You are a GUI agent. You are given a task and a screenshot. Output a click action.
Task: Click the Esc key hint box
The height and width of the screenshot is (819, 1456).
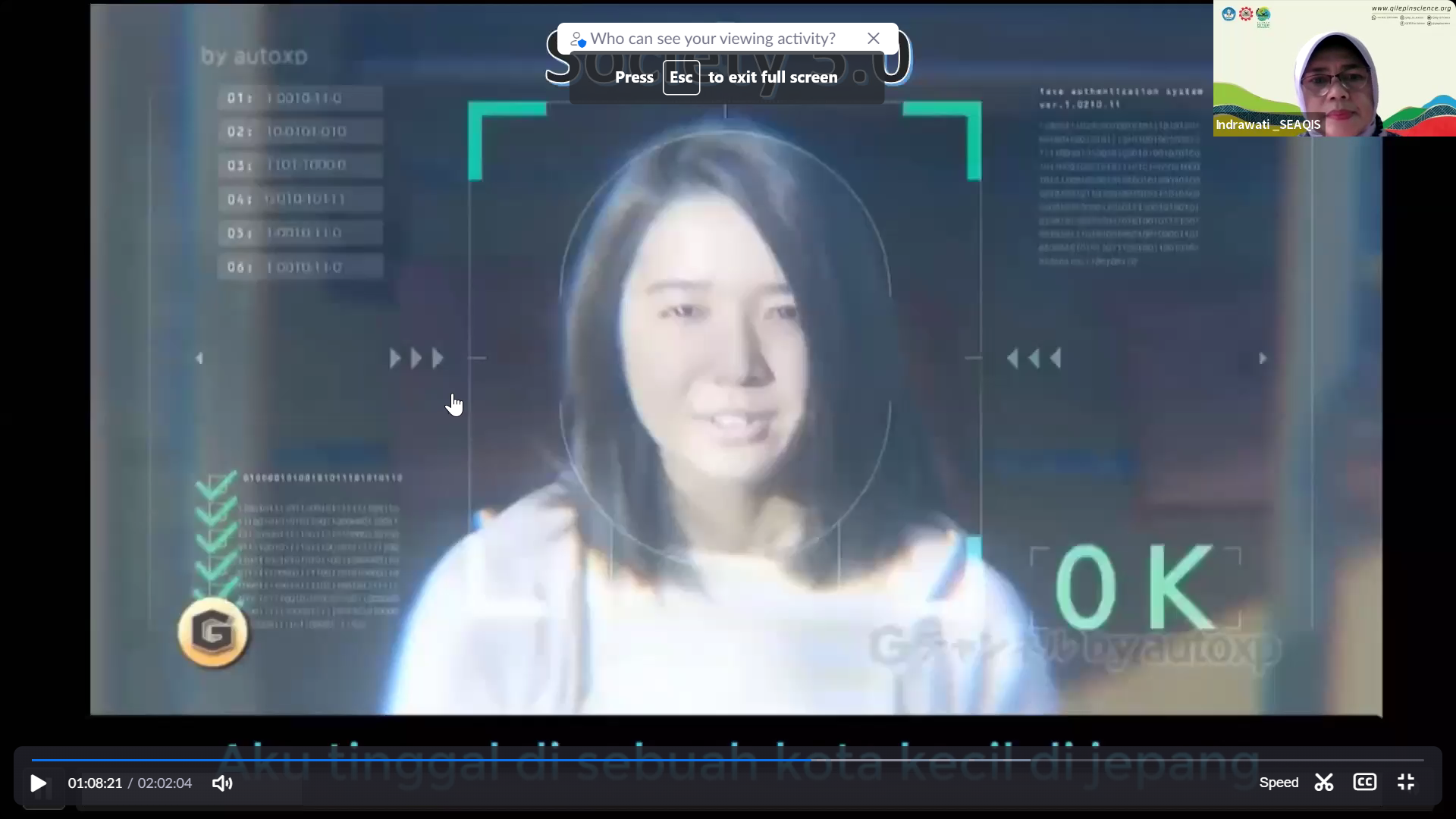pos(681,77)
